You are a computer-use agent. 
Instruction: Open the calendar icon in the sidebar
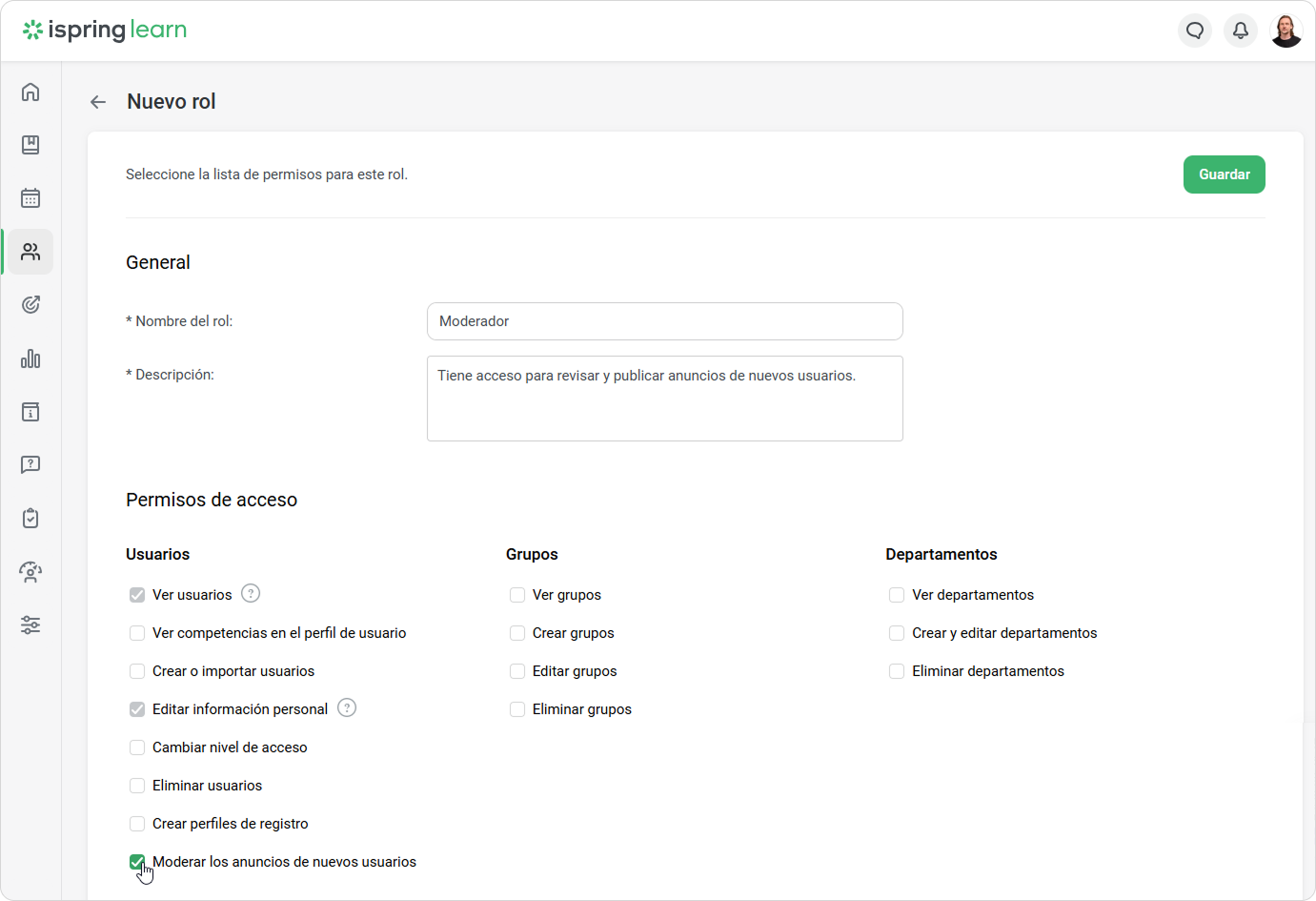[30, 198]
